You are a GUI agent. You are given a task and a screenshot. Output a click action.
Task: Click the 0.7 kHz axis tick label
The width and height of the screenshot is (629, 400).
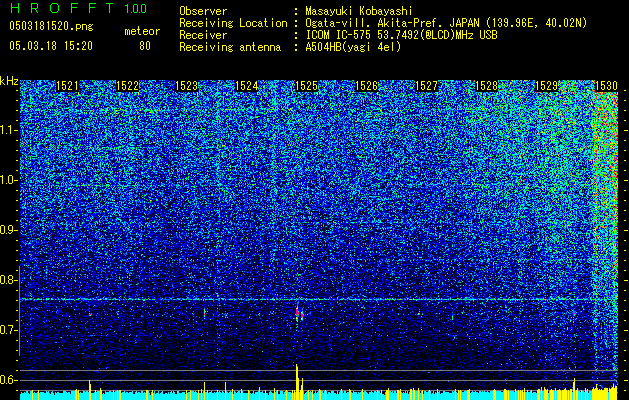(8, 330)
